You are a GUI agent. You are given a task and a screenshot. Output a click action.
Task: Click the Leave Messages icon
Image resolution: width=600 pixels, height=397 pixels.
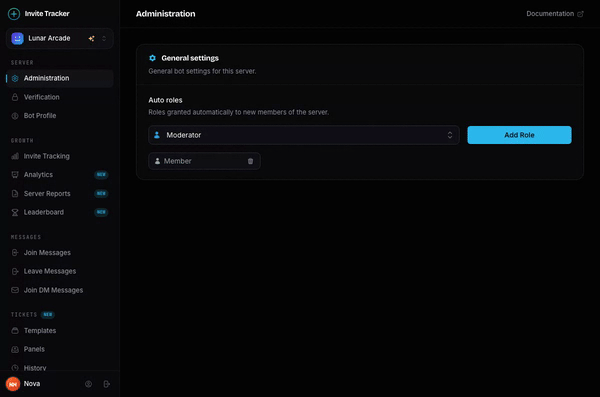(x=15, y=271)
